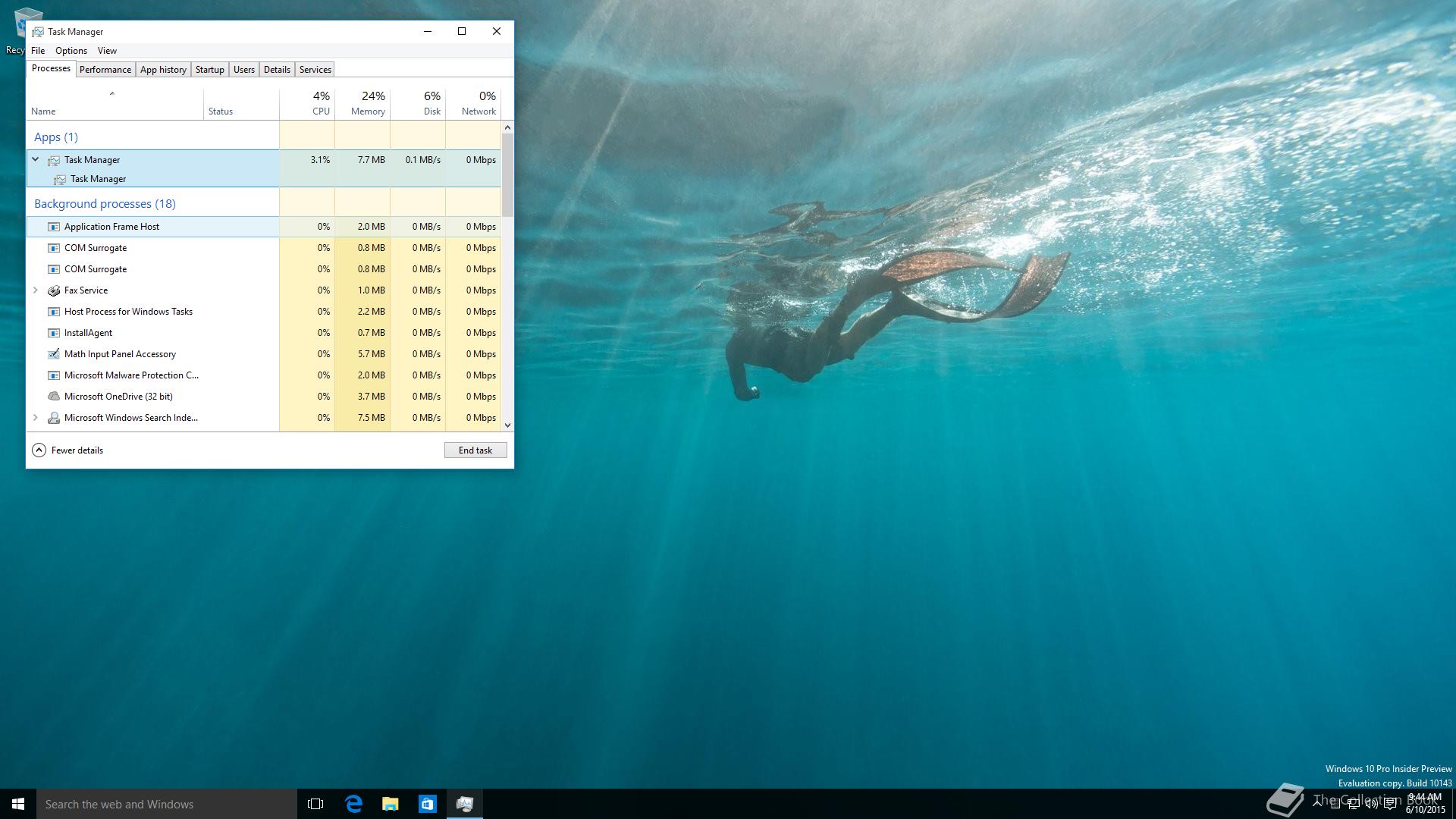This screenshot has height=819, width=1456.
Task: Click the 7.7 MB memory value
Action: pyautogui.click(x=372, y=160)
